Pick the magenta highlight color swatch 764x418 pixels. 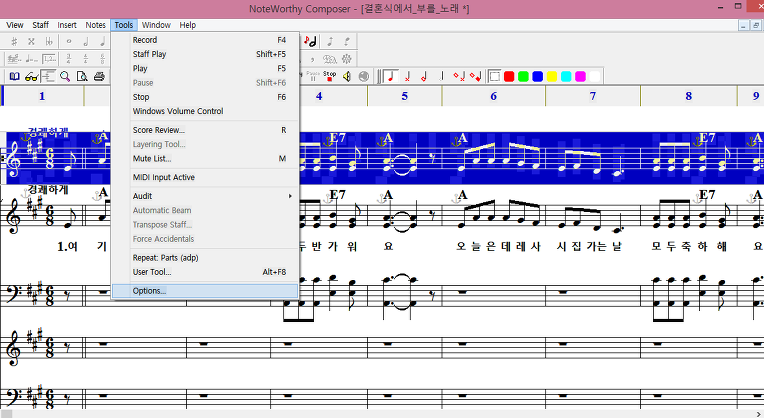coord(580,76)
